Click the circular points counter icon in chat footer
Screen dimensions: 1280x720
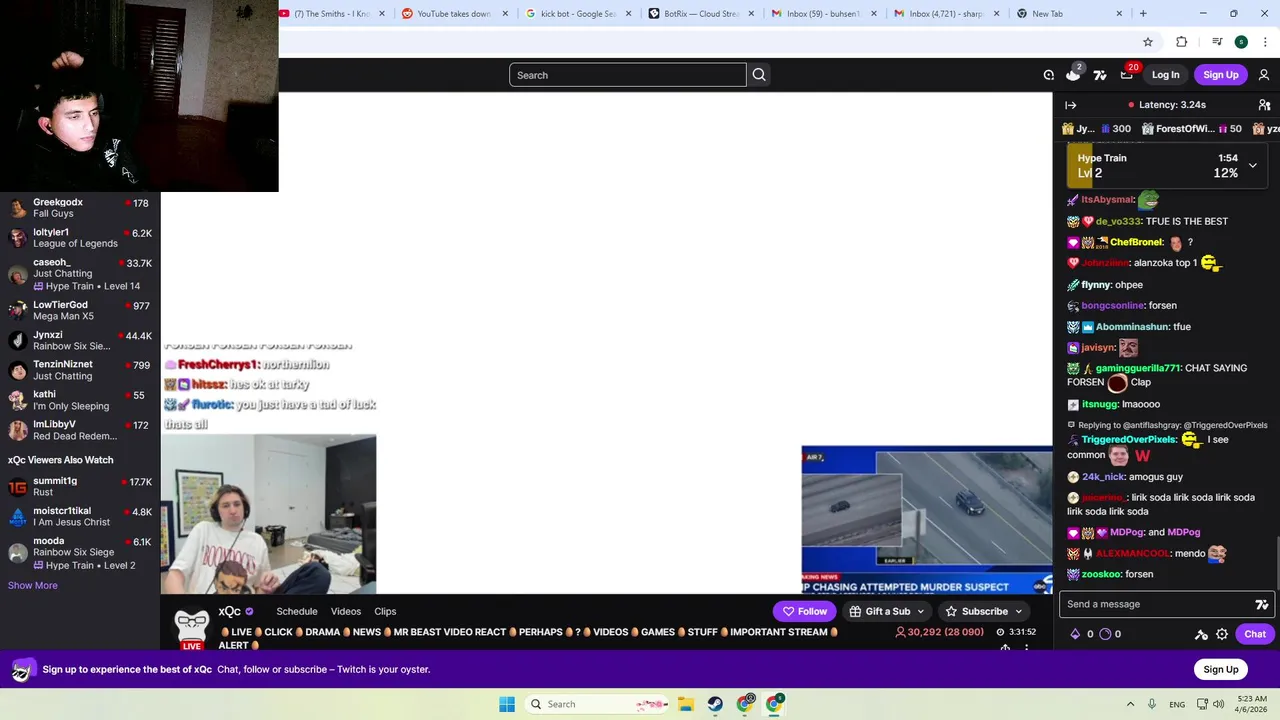pyautogui.click(x=1105, y=634)
